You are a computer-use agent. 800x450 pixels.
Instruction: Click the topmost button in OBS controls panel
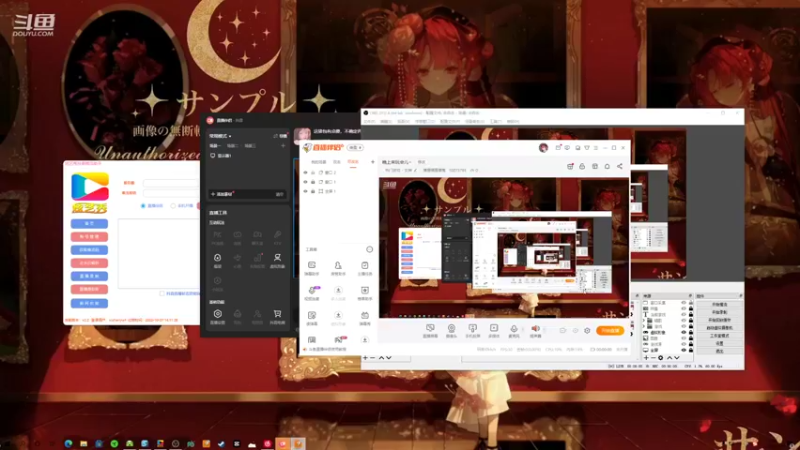coord(719,305)
